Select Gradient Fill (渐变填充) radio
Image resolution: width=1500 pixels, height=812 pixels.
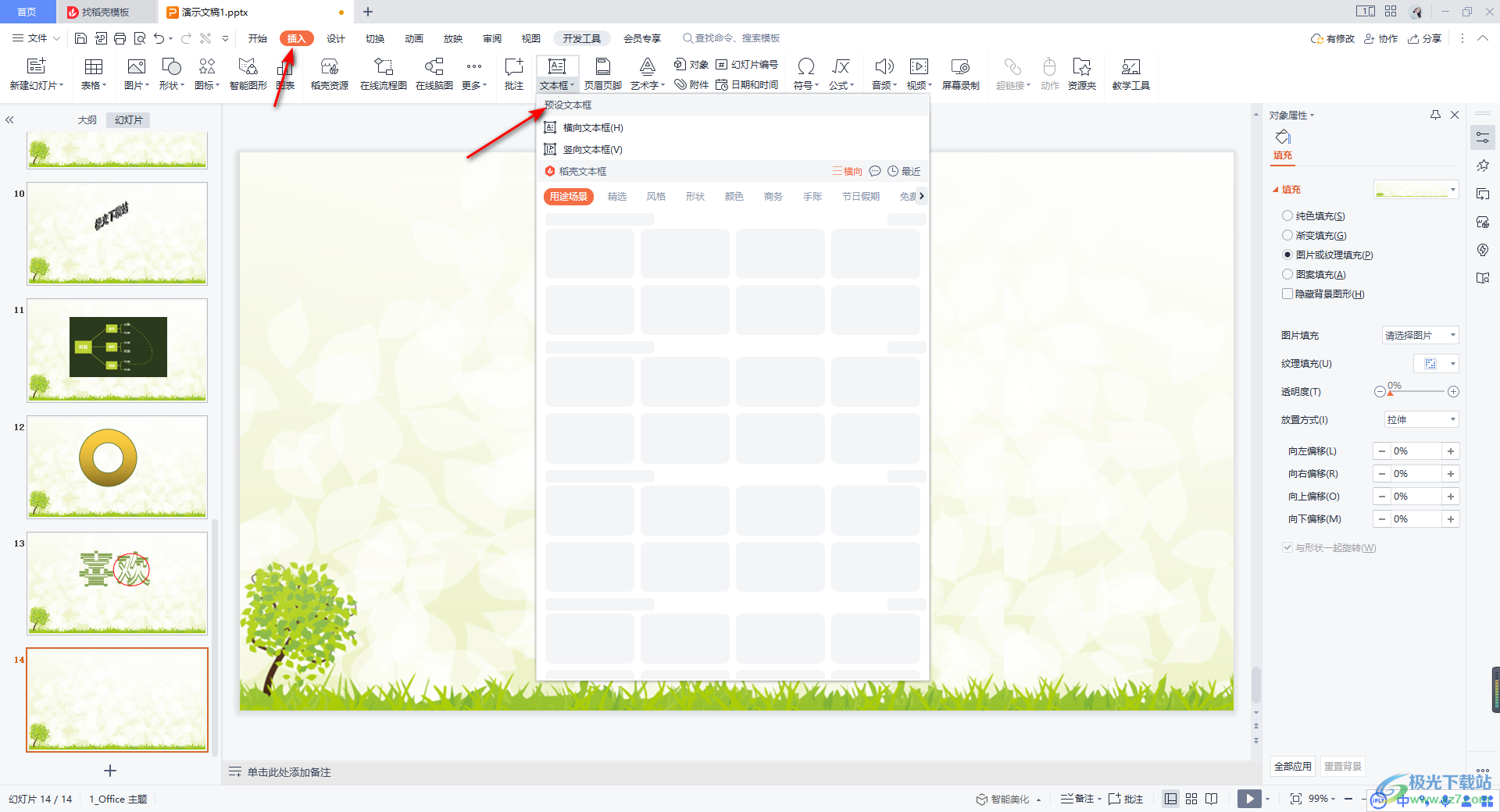pyautogui.click(x=1287, y=235)
